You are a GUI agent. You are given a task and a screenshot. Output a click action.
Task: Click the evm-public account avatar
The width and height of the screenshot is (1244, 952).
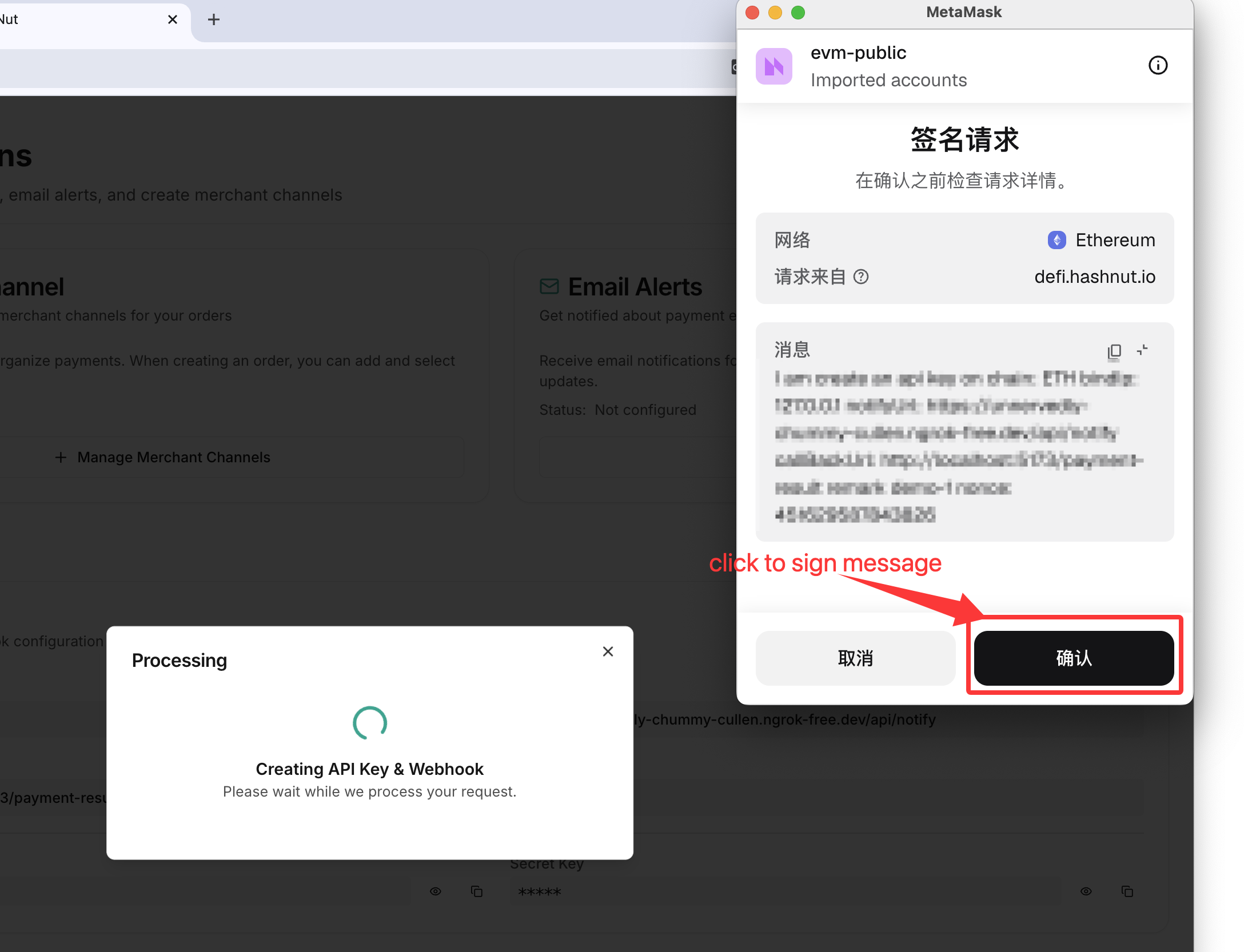[774, 66]
